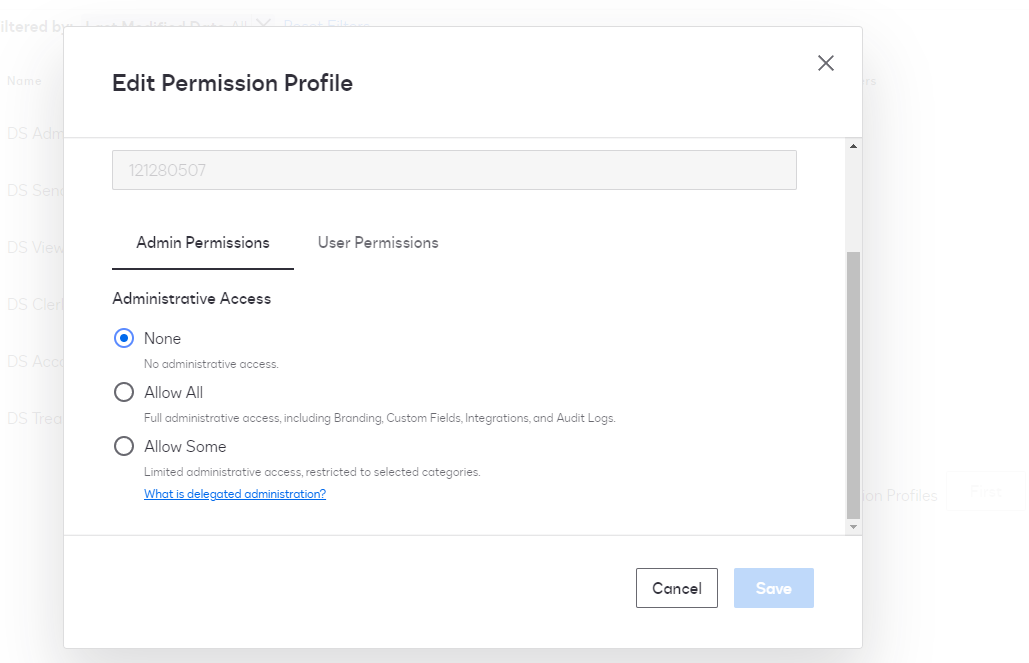Click the faded First pagination button
Image resolution: width=1029 pixels, height=663 pixels.
985,491
